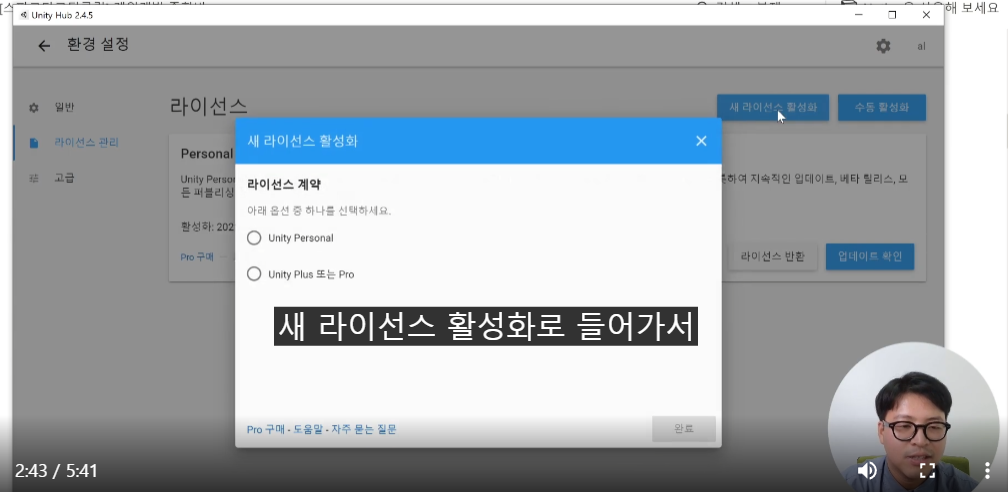Screen dimensions: 1008x492
Task: Click the 라이선스 반환 button
Action: coord(772,257)
